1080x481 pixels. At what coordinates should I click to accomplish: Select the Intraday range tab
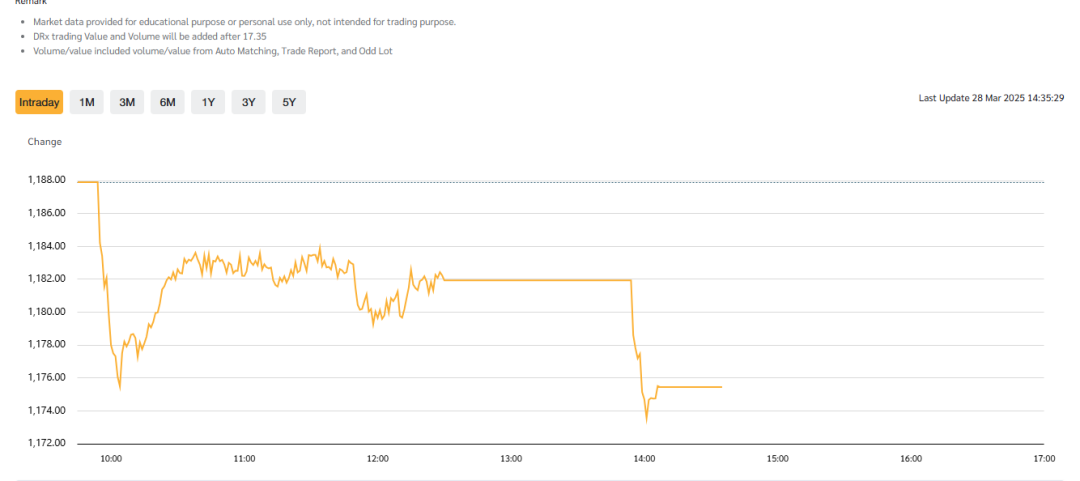tap(40, 102)
